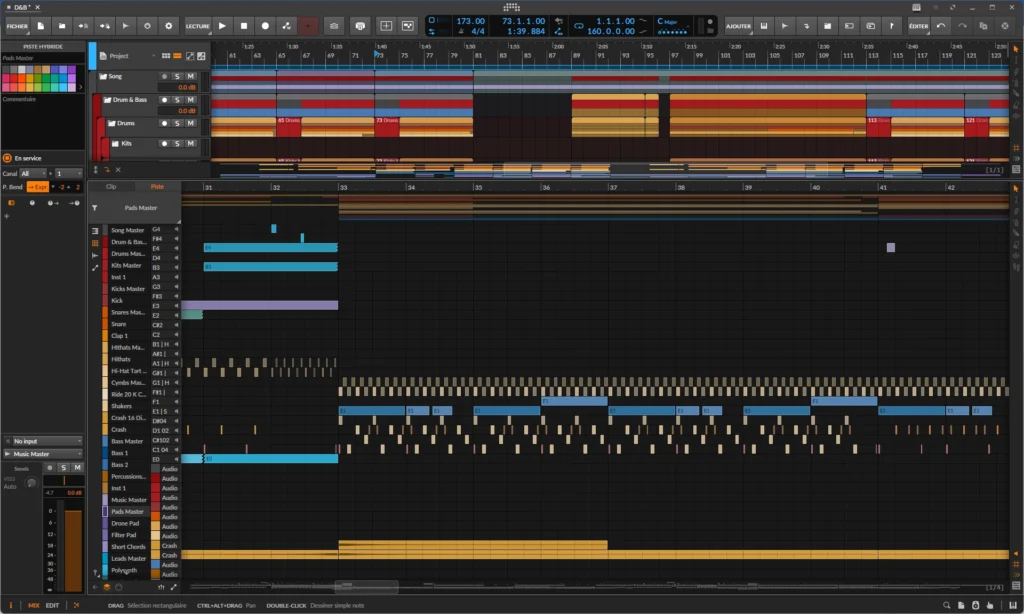This screenshot has width=1024, height=614.
Task: Mute the Drums track
Action: (x=191, y=124)
